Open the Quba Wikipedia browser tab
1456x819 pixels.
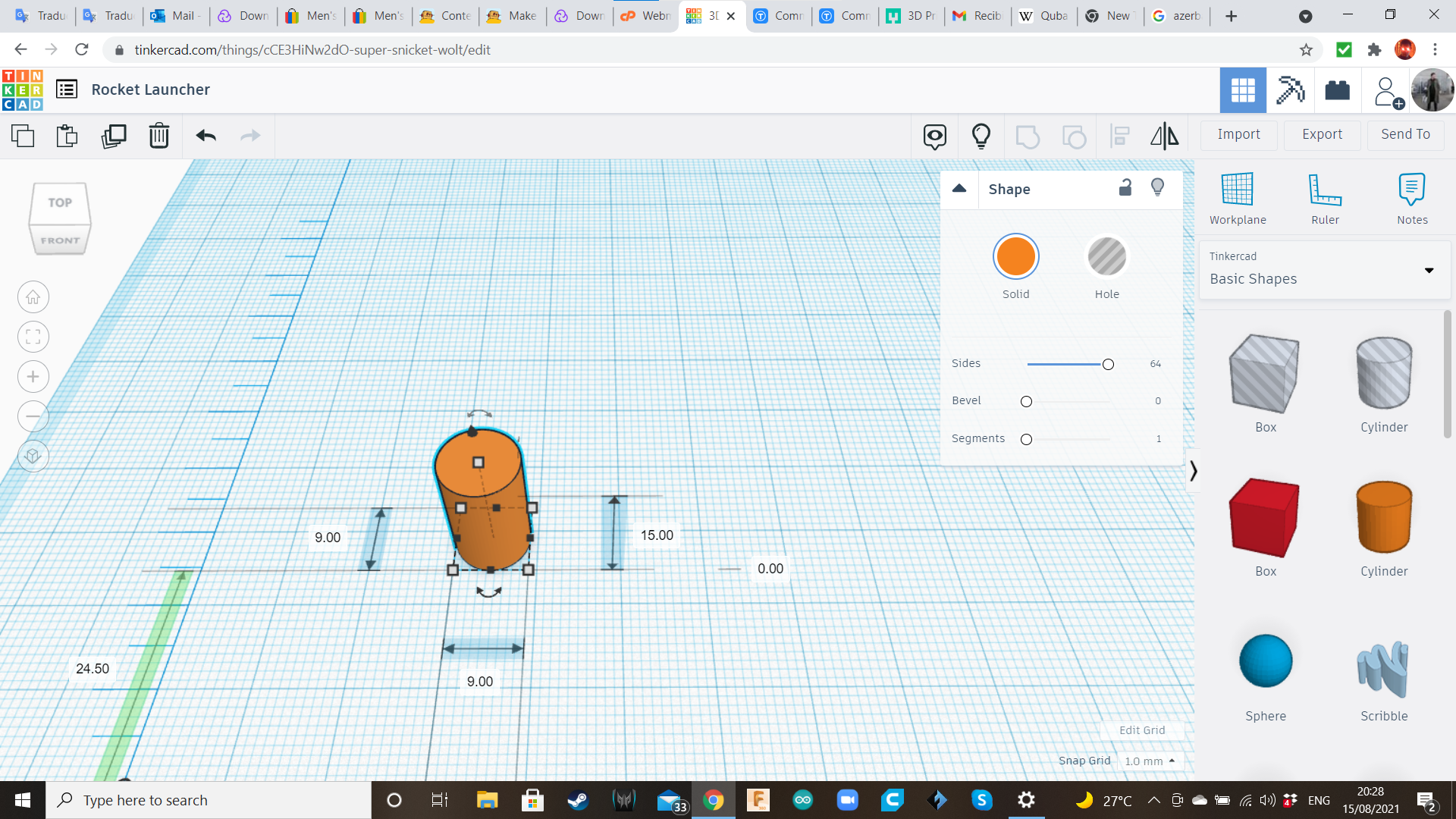click(x=1044, y=16)
